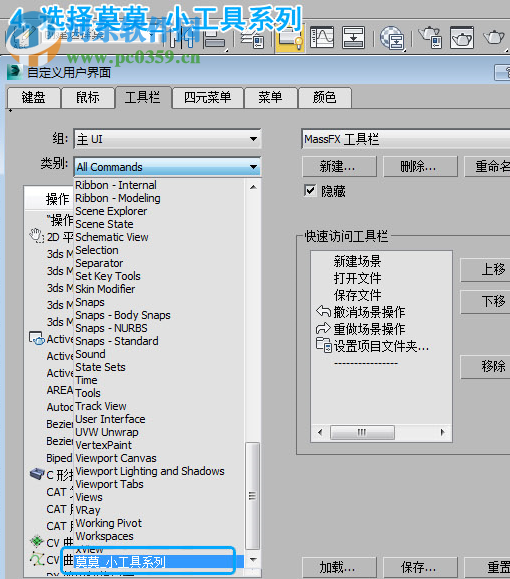Click the 2D pan hand icon in the action list

[37, 236]
